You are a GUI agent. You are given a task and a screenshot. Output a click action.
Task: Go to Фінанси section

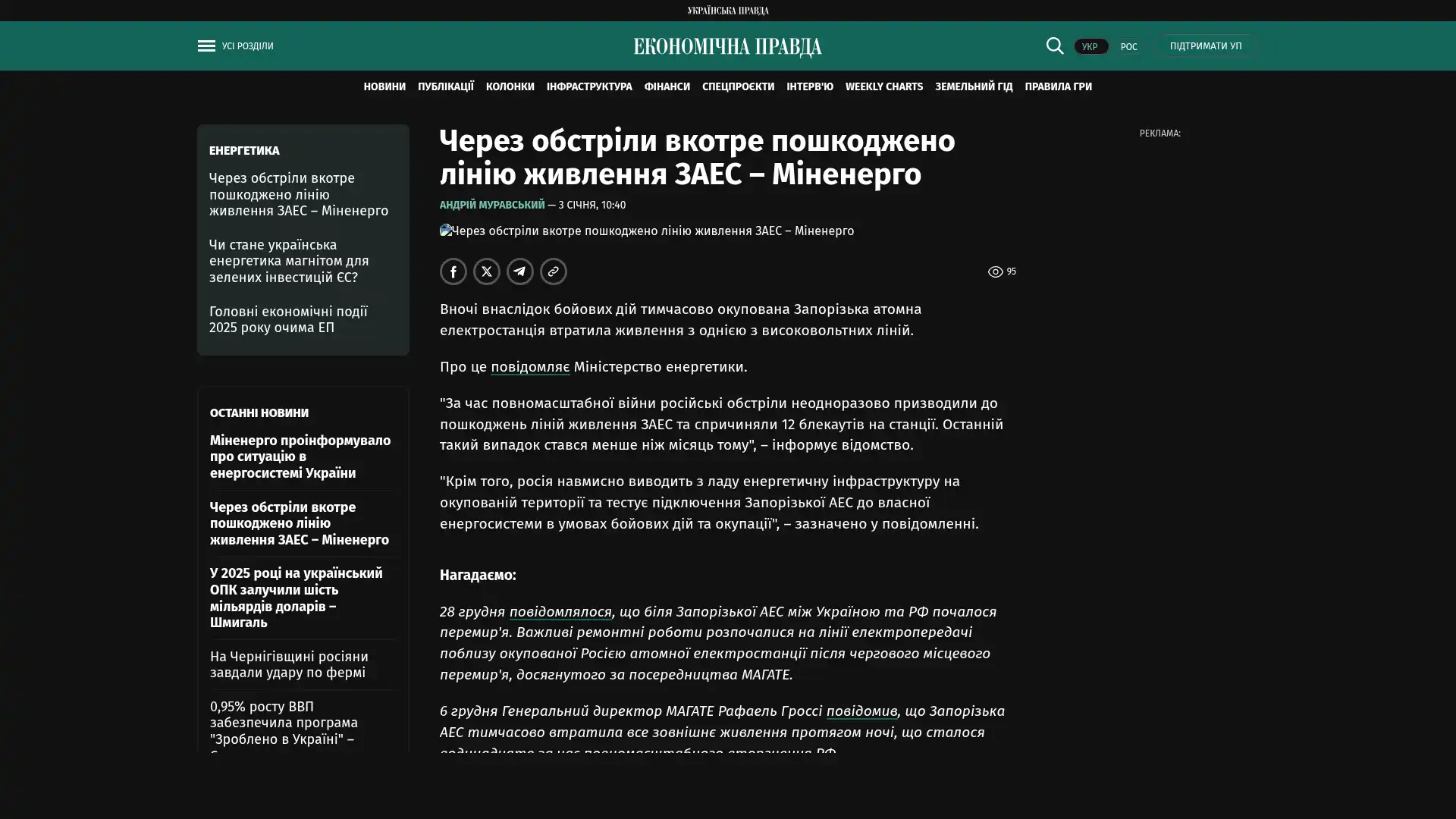667,87
